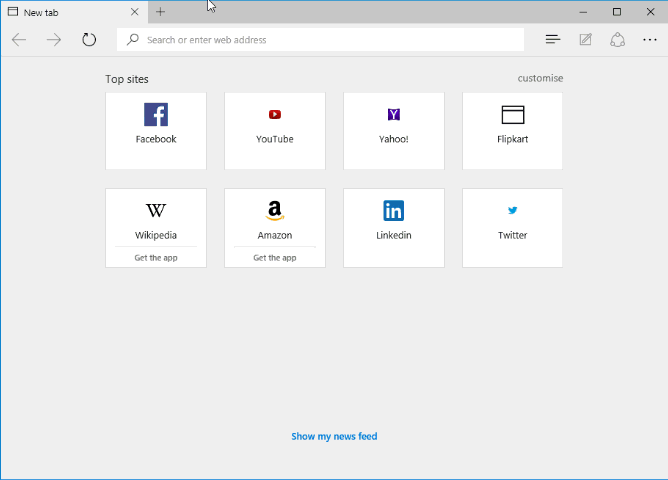668x480 pixels.
Task: Close the browser window
Action: (x=650, y=12)
